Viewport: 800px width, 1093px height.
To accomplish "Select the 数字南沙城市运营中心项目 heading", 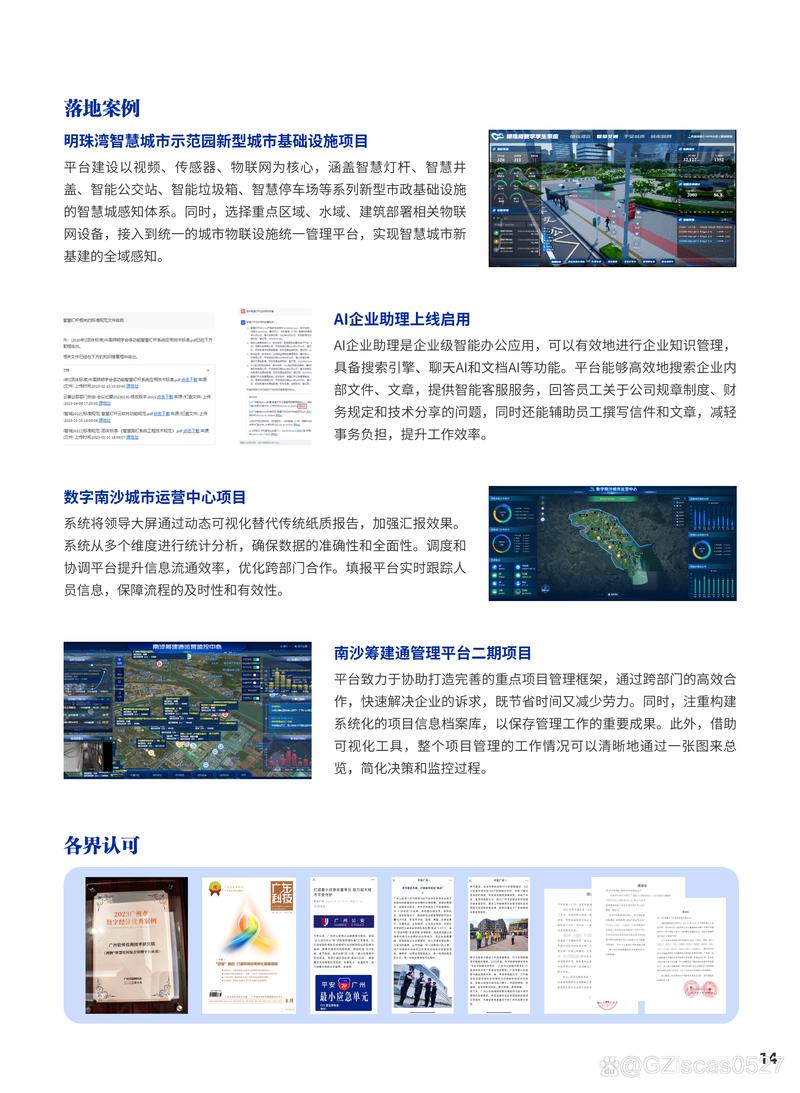I will [155, 497].
